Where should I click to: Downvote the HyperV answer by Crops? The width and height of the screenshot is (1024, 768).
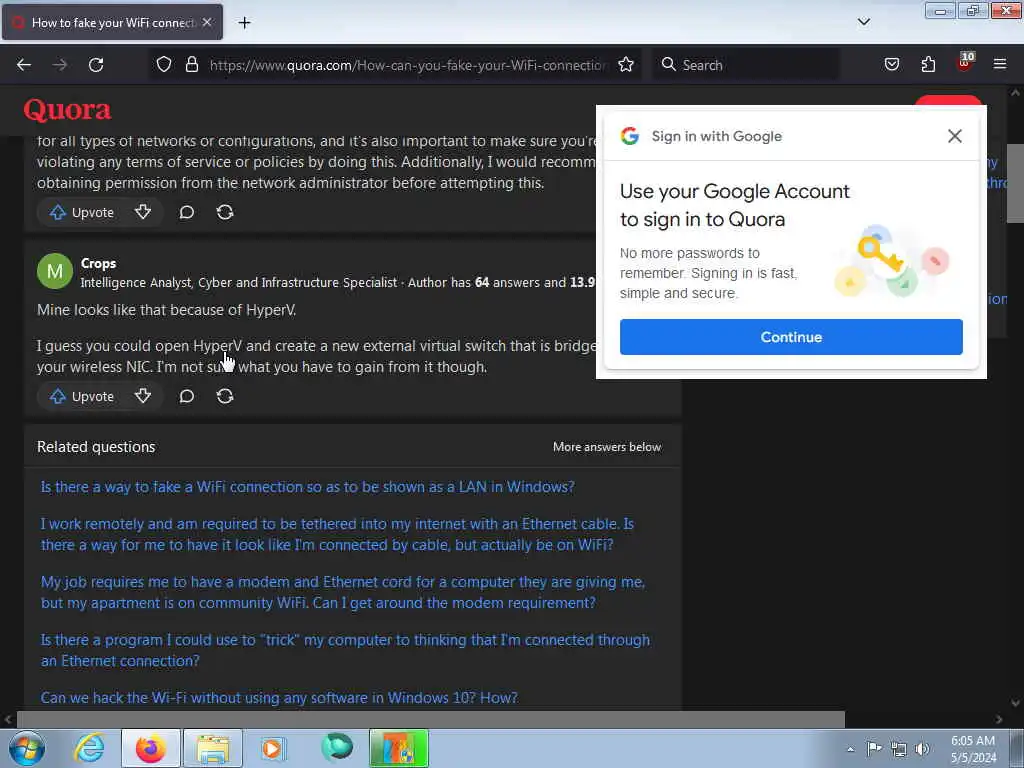[x=143, y=396]
